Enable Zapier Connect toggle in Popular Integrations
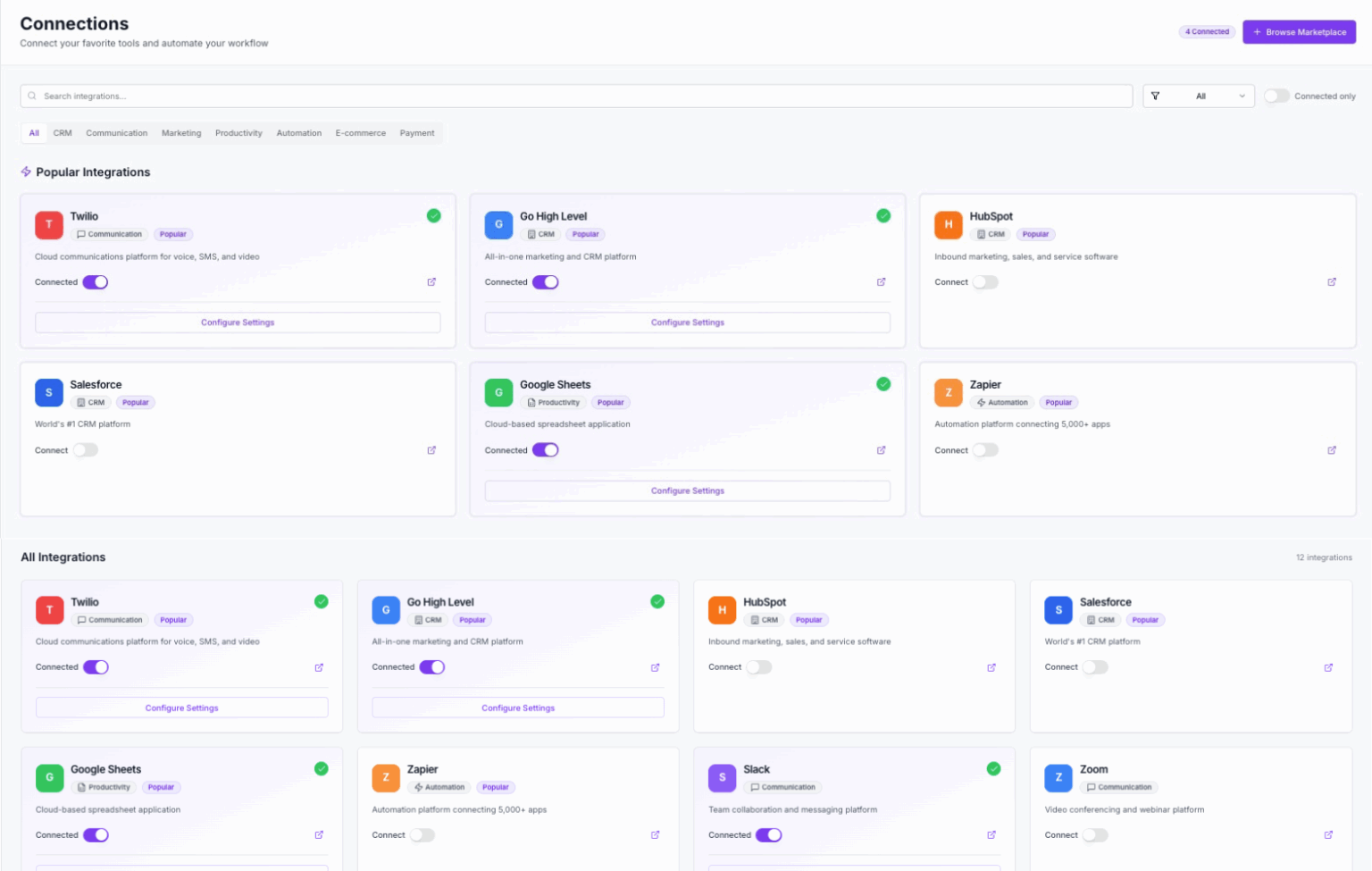This screenshot has width=1372, height=871. click(985, 450)
